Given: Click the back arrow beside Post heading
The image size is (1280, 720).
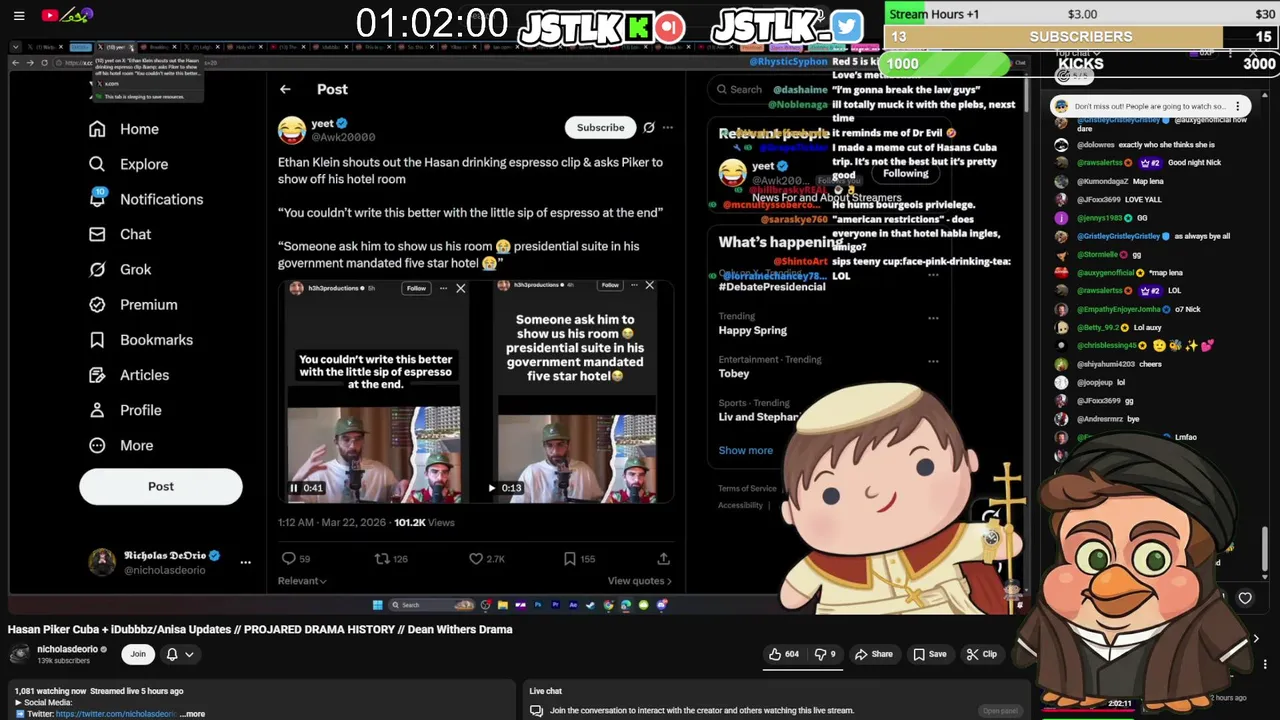Looking at the screenshot, I should pos(285,89).
